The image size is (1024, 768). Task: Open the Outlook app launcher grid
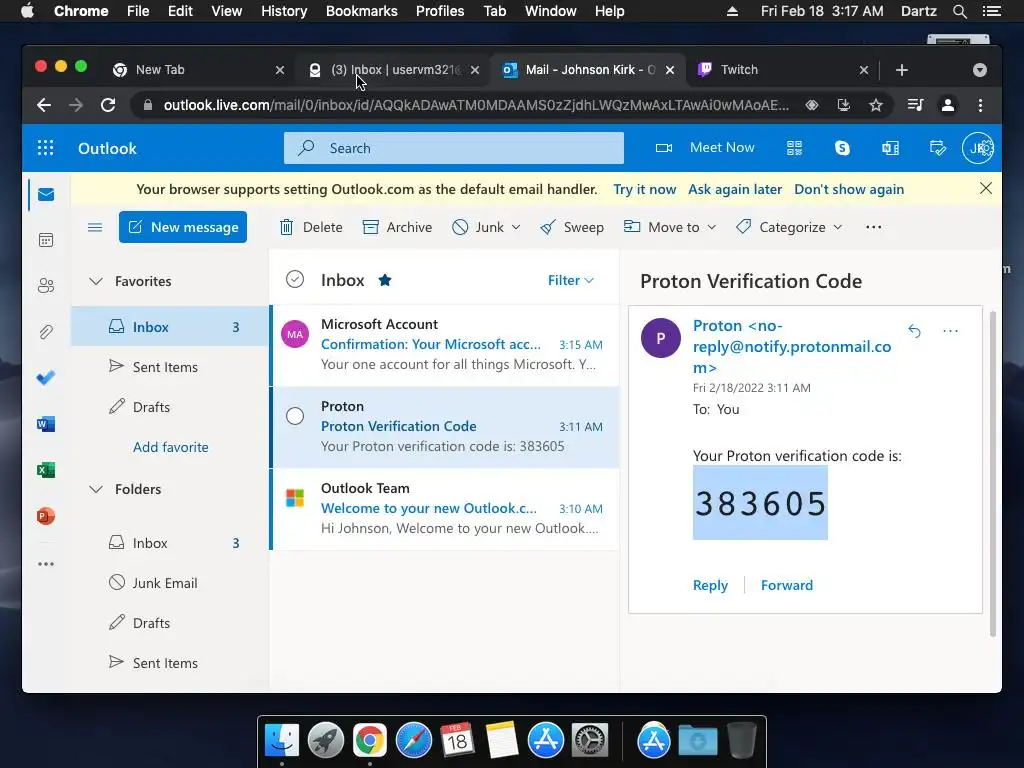click(45, 148)
